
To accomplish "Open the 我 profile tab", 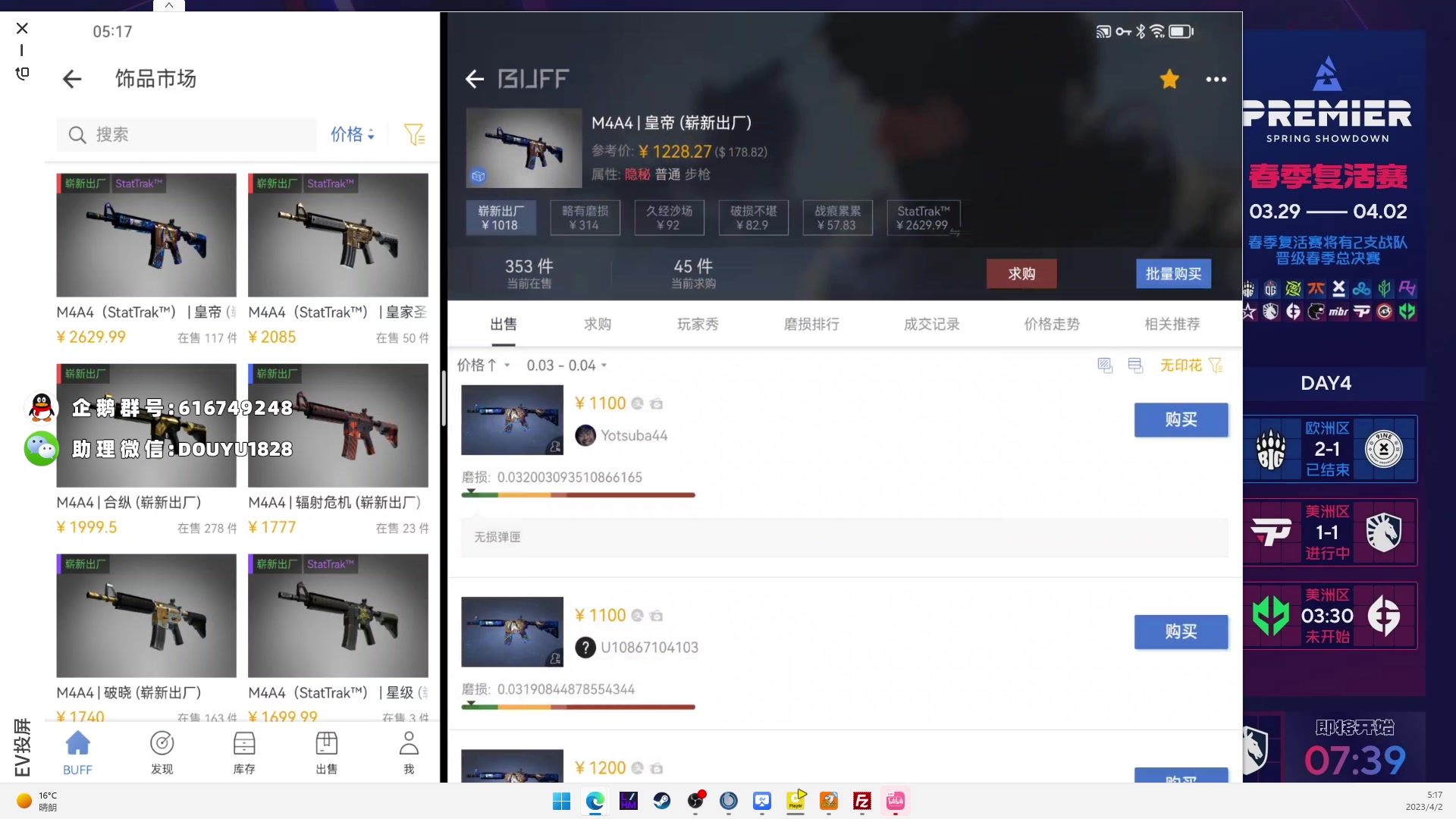I will coord(409,752).
